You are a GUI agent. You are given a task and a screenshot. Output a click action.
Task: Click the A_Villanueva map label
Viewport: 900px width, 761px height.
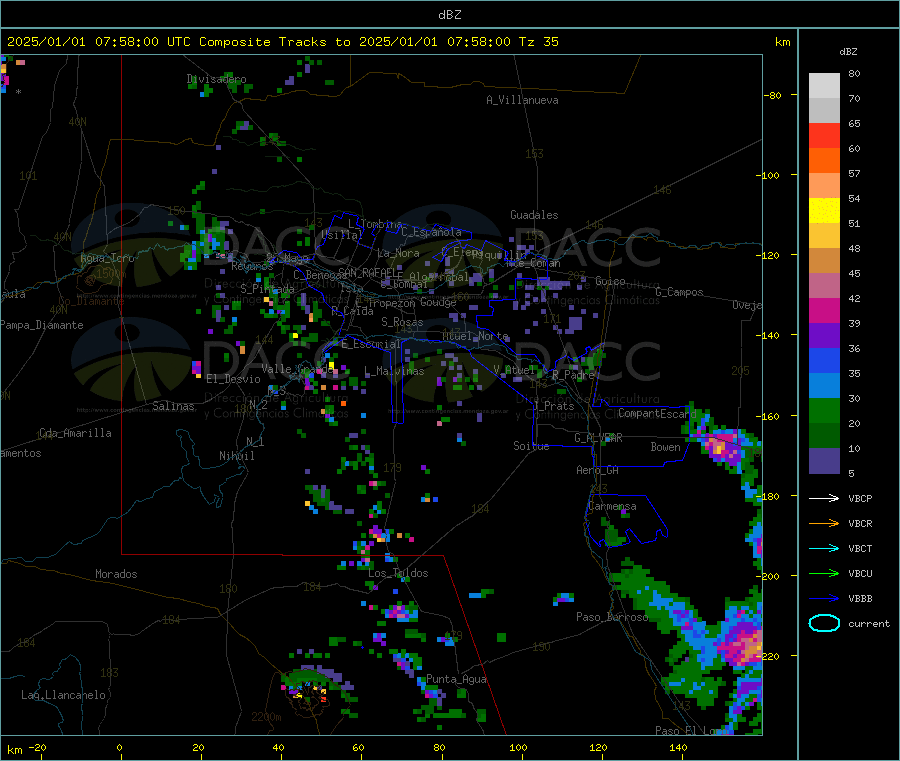point(522,100)
